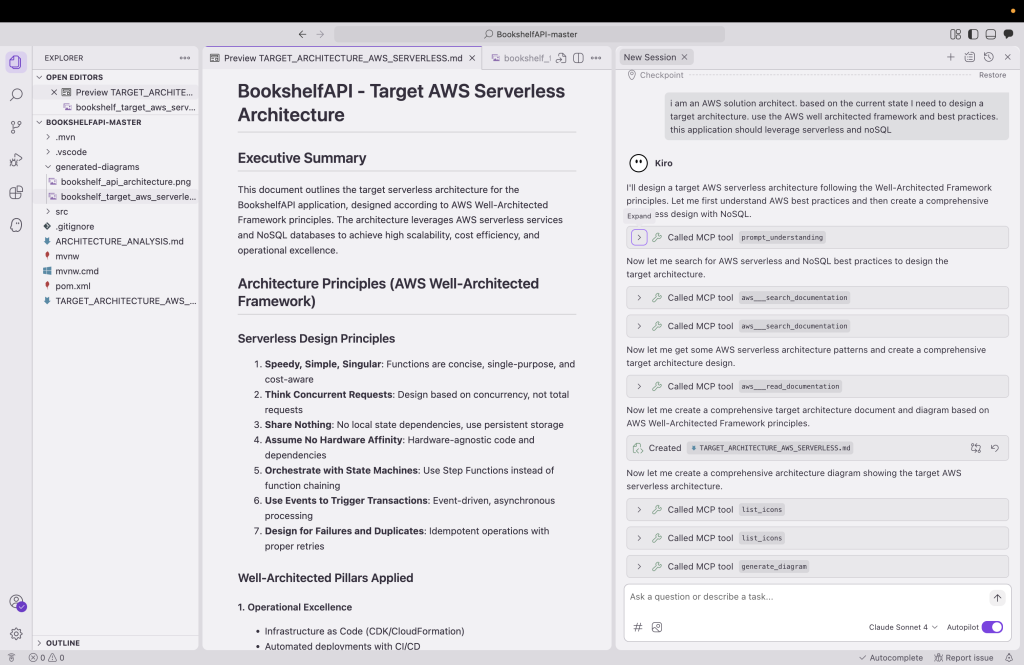
Task: Open the Settings gear at the bottom left
Action: (x=18, y=633)
